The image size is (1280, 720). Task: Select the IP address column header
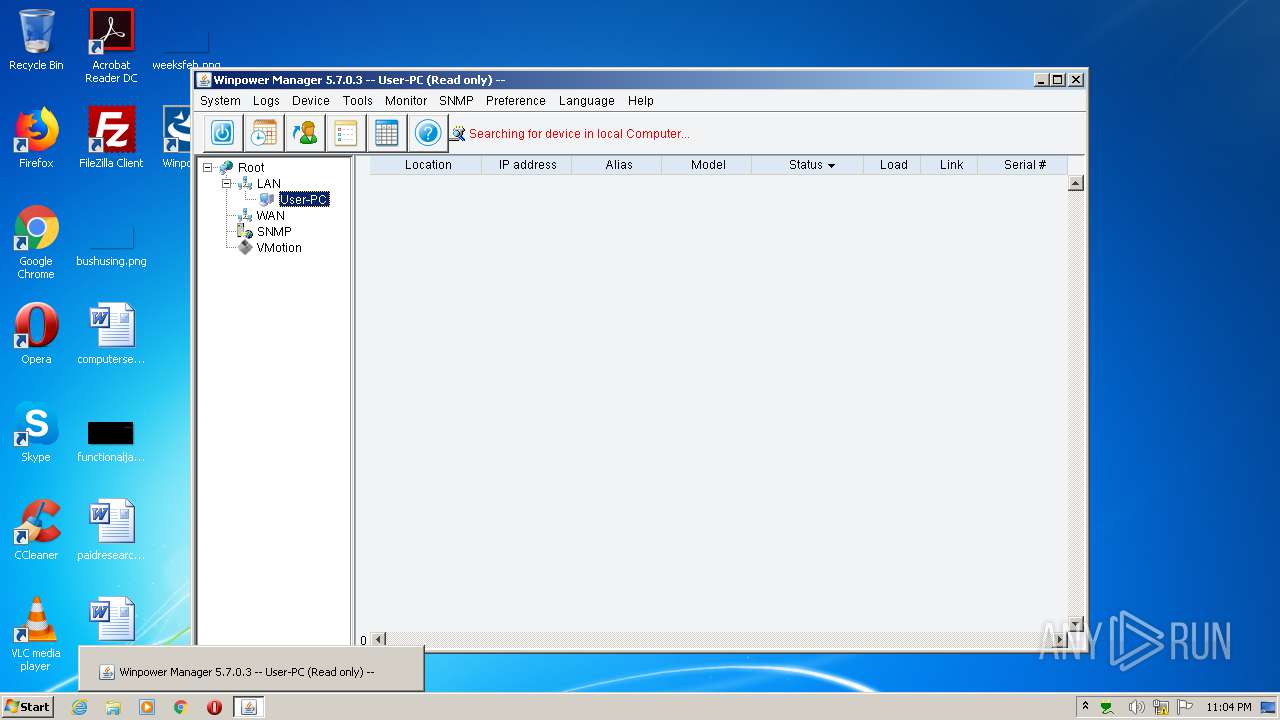527,165
